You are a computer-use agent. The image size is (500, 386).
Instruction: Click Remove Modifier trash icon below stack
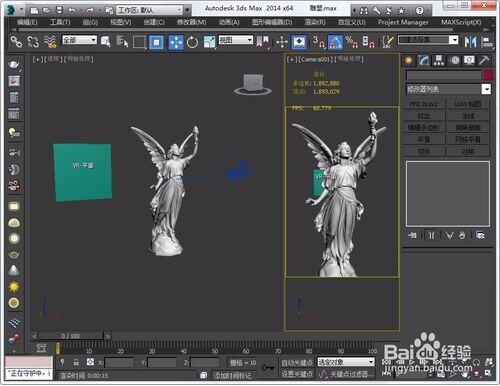[x=462, y=235]
